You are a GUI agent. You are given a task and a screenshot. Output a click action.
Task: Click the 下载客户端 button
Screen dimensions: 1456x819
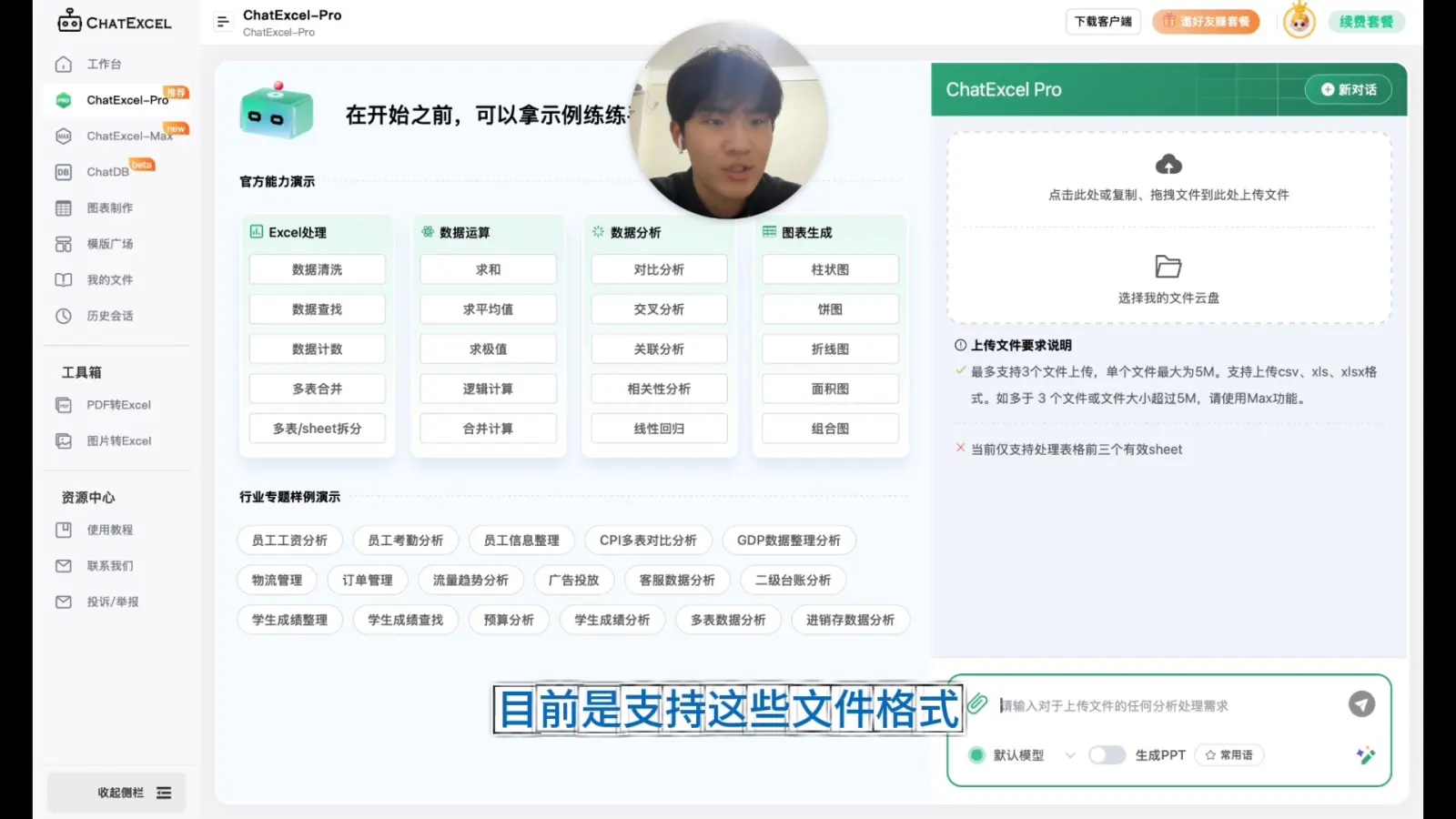tap(1103, 22)
